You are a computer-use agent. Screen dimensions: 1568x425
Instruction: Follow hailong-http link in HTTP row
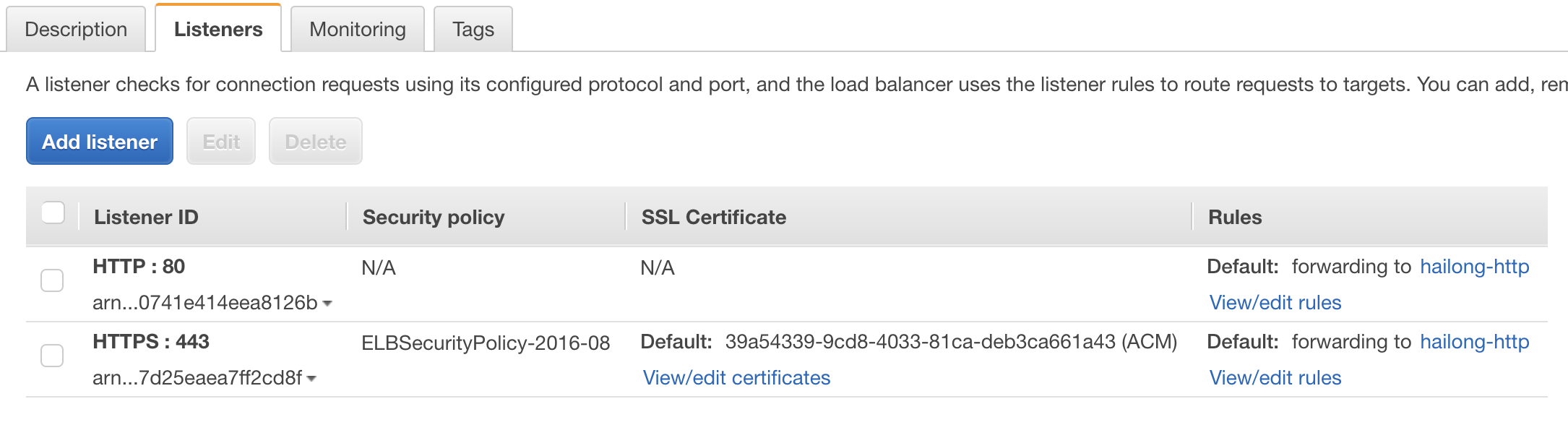coord(1475,267)
